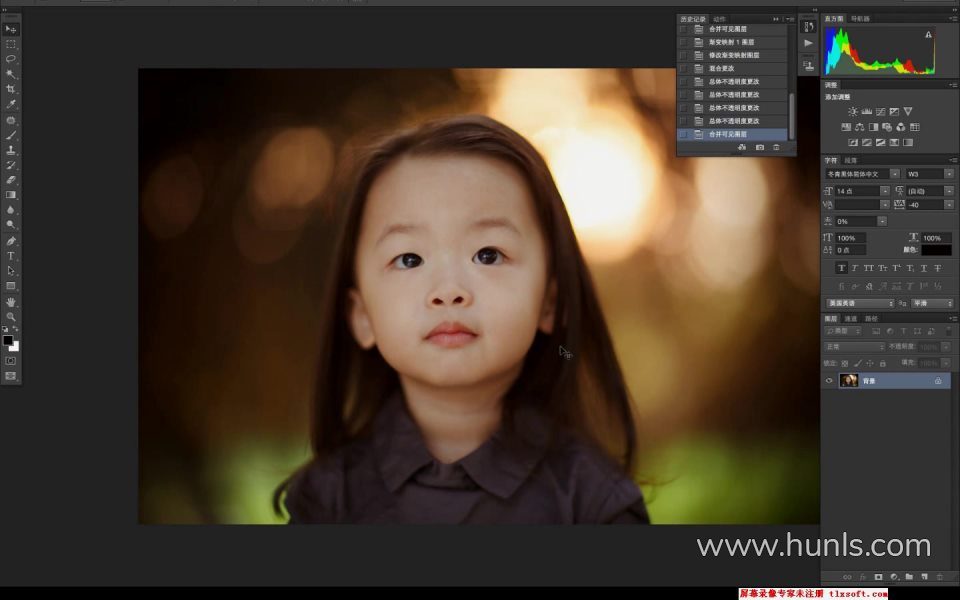Select the Move tool
The image size is (960, 600).
pyautogui.click(x=10, y=29)
